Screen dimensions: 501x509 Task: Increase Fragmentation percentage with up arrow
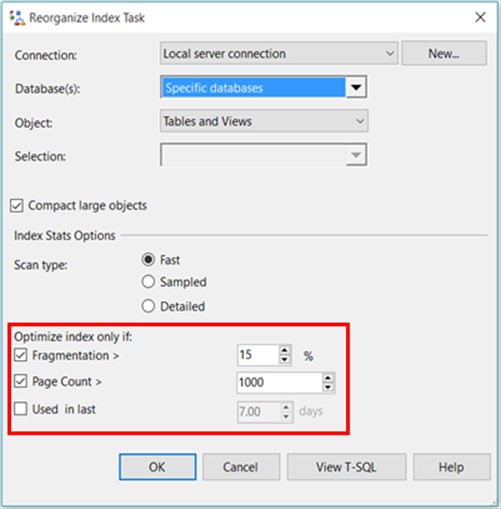(x=284, y=350)
